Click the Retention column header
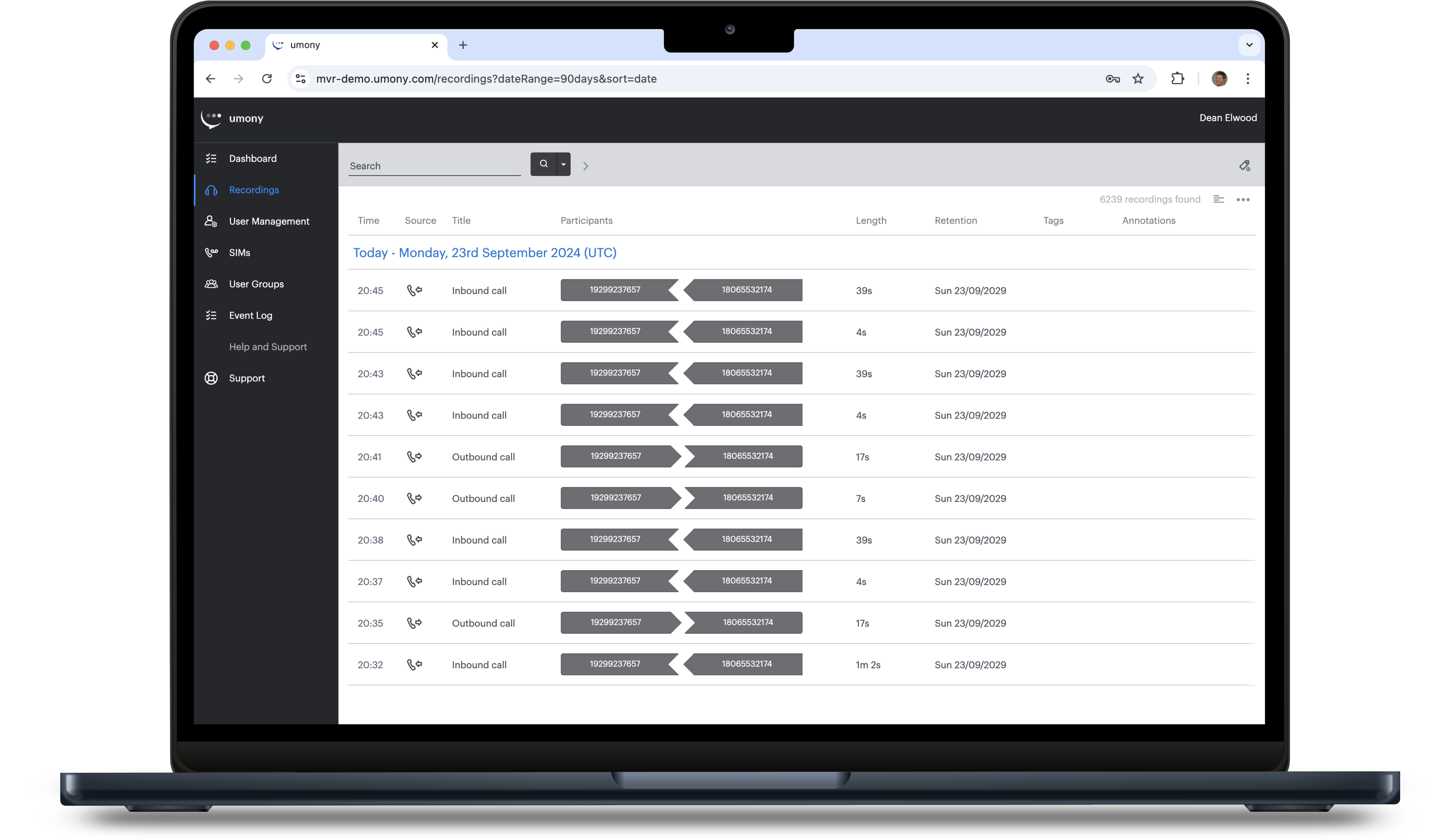 (x=955, y=220)
